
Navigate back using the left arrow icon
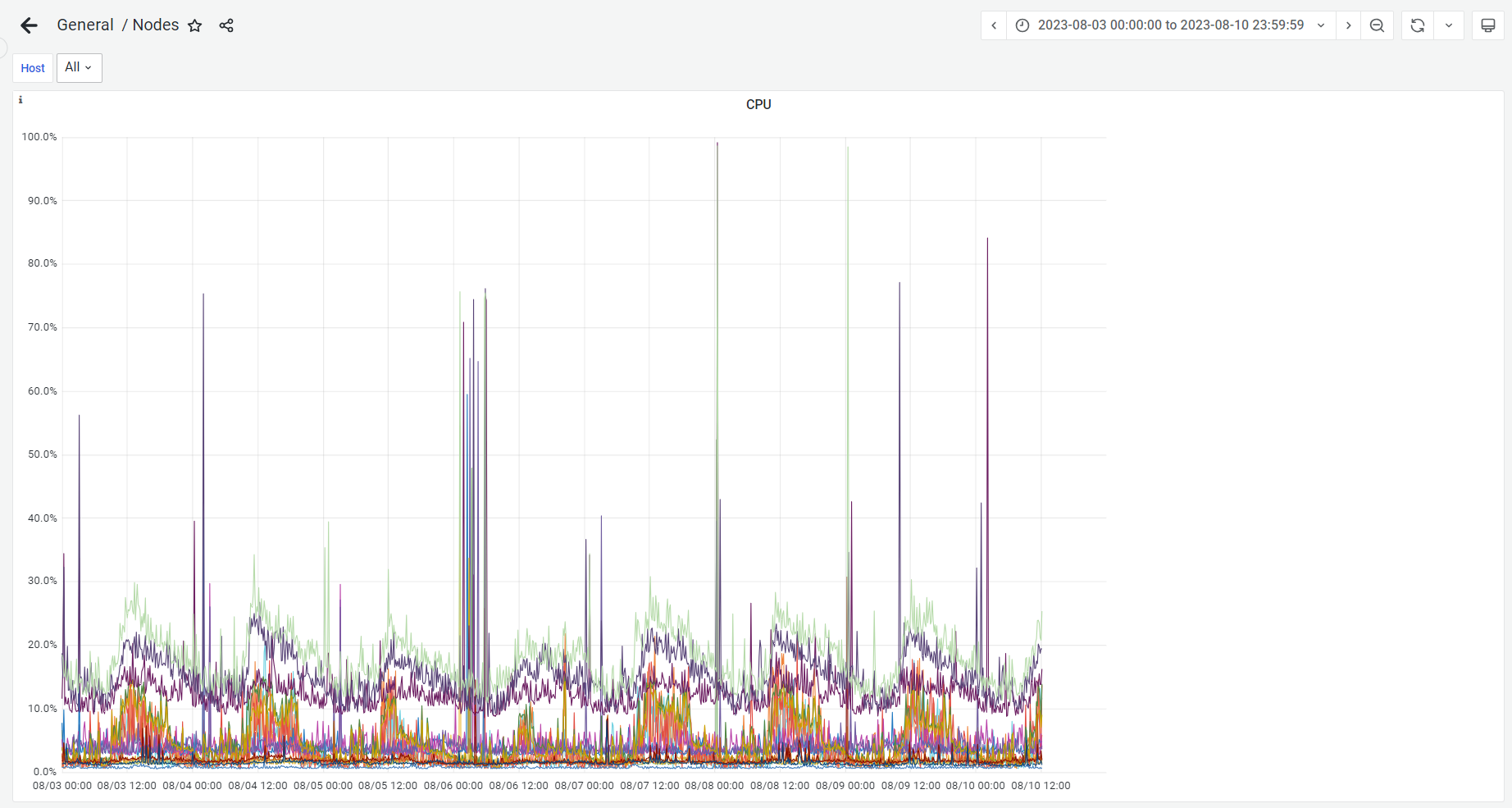[29, 25]
